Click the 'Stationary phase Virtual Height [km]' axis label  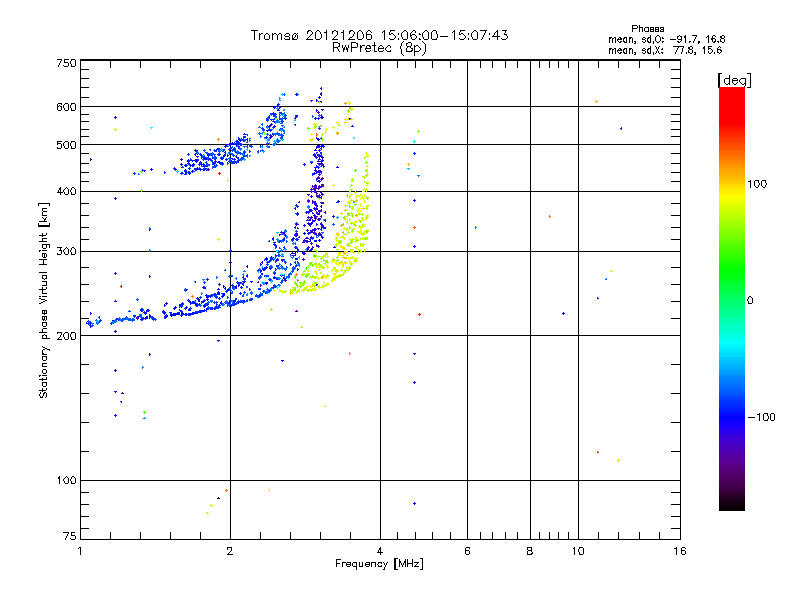tap(43, 301)
